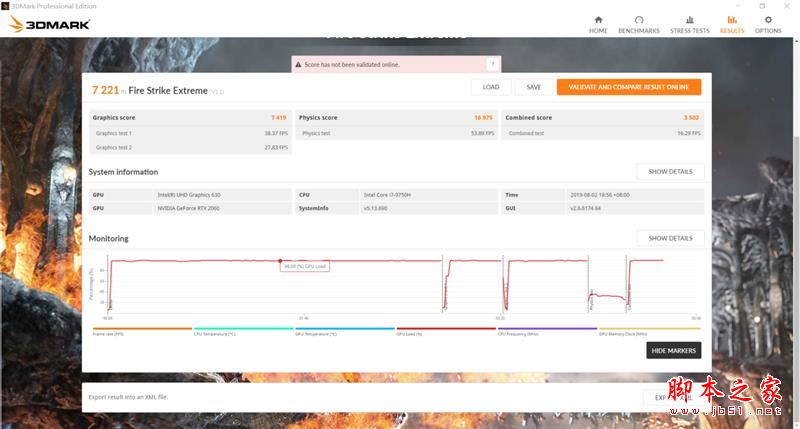This screenshot has width=800, height=429.
Task: Click the 'Graphics test 2' row
Action: coord(190,147)
